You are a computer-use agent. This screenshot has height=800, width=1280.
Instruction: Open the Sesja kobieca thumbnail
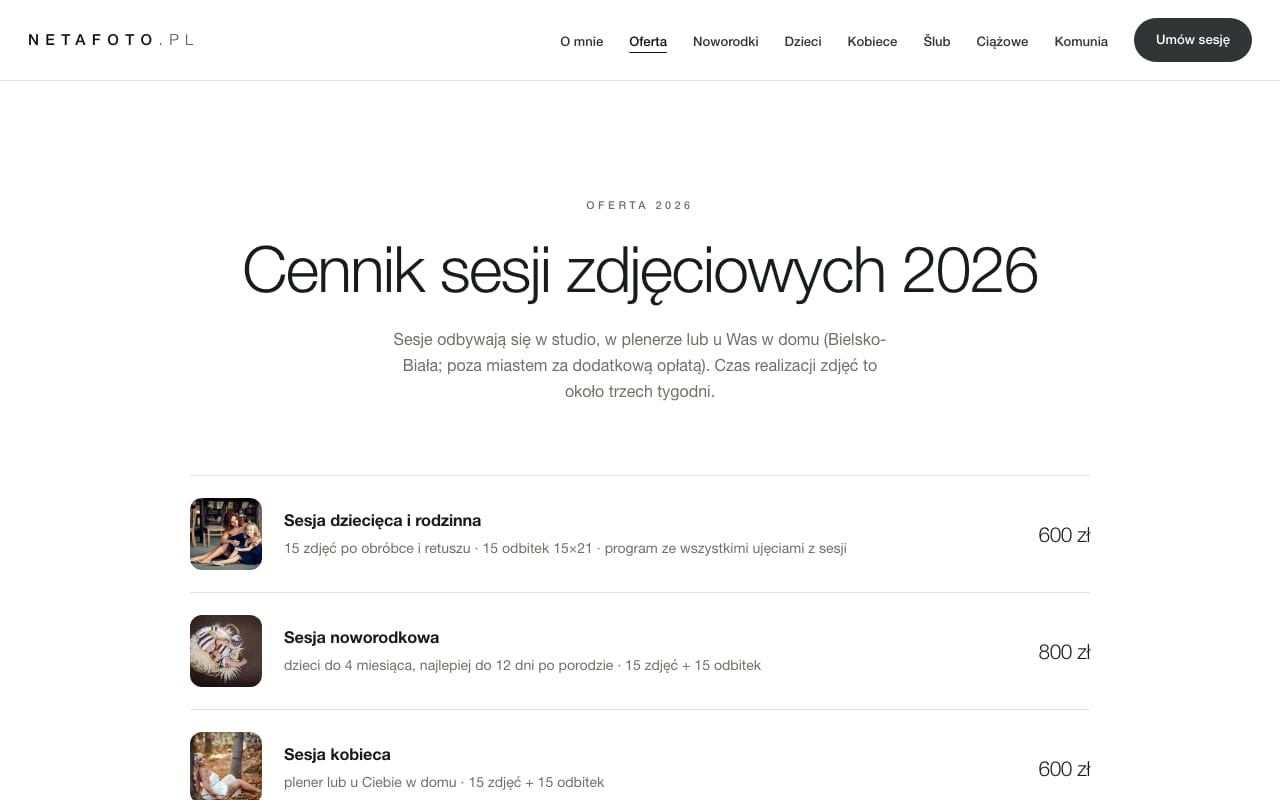(226, 766)
